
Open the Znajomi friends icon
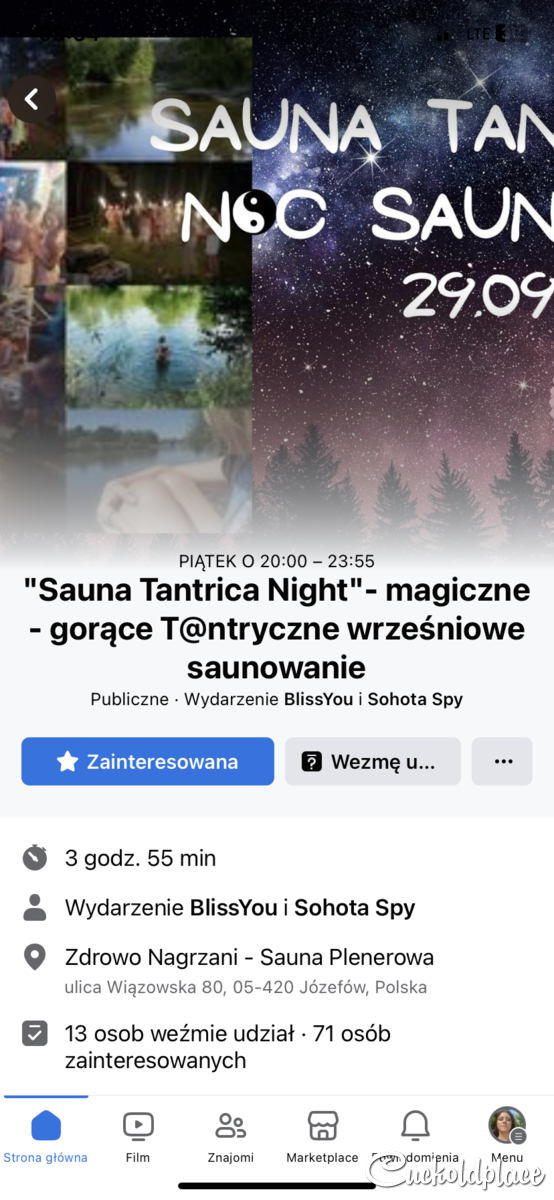231,1137
